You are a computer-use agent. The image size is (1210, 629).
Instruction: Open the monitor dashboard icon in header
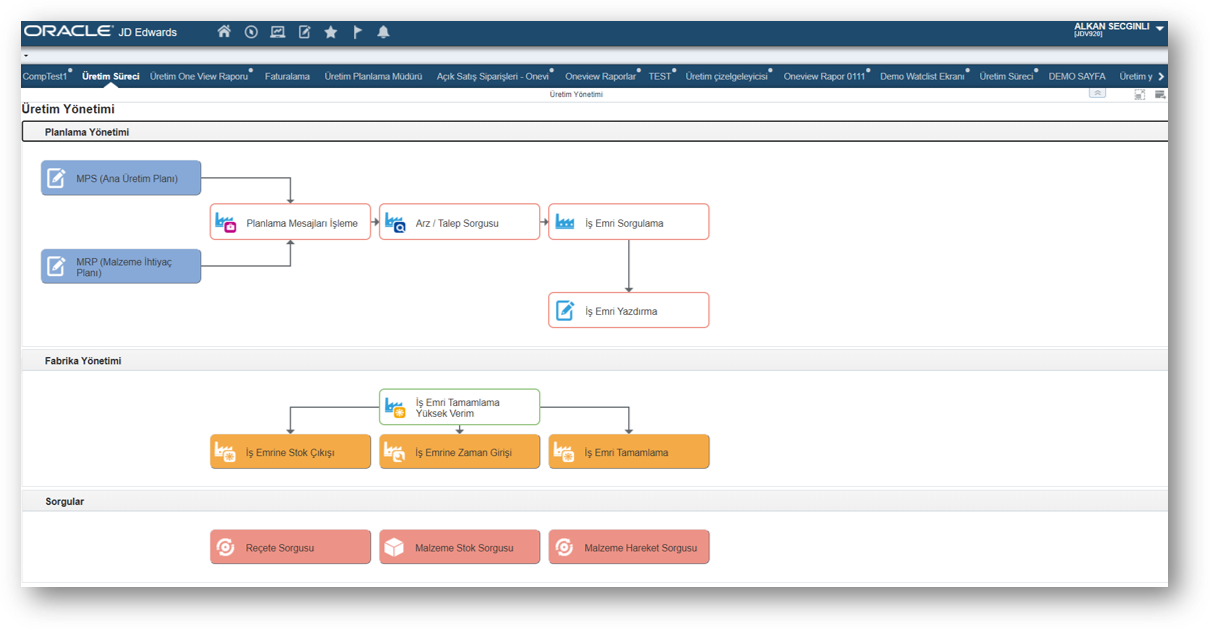pyautogui.click(x=278, y=32)
